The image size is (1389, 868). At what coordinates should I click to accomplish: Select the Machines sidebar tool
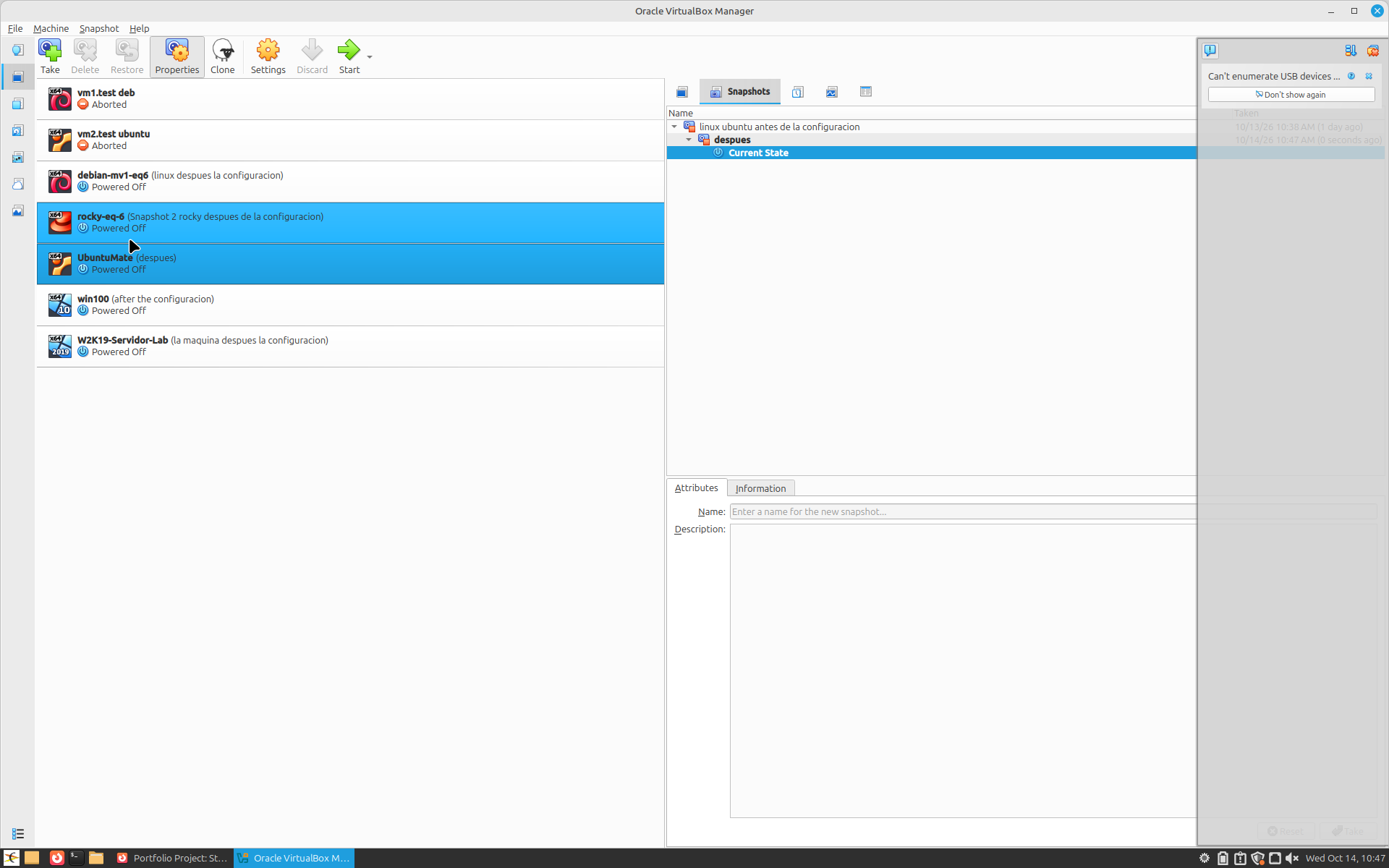pyautogui.click(x=18, y=77)
